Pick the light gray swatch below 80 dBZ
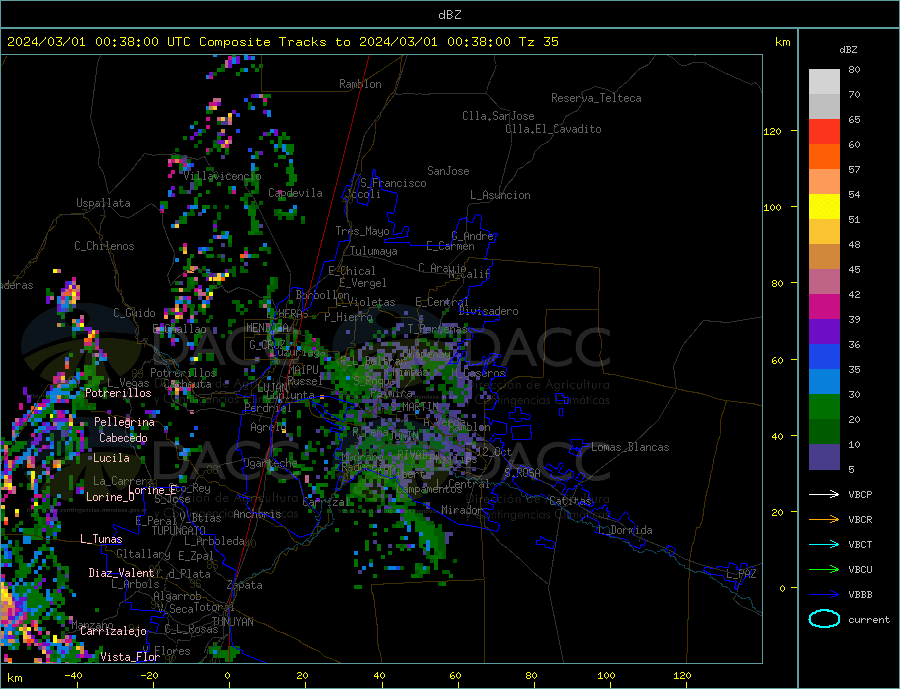900x689 pixels. 824,82
